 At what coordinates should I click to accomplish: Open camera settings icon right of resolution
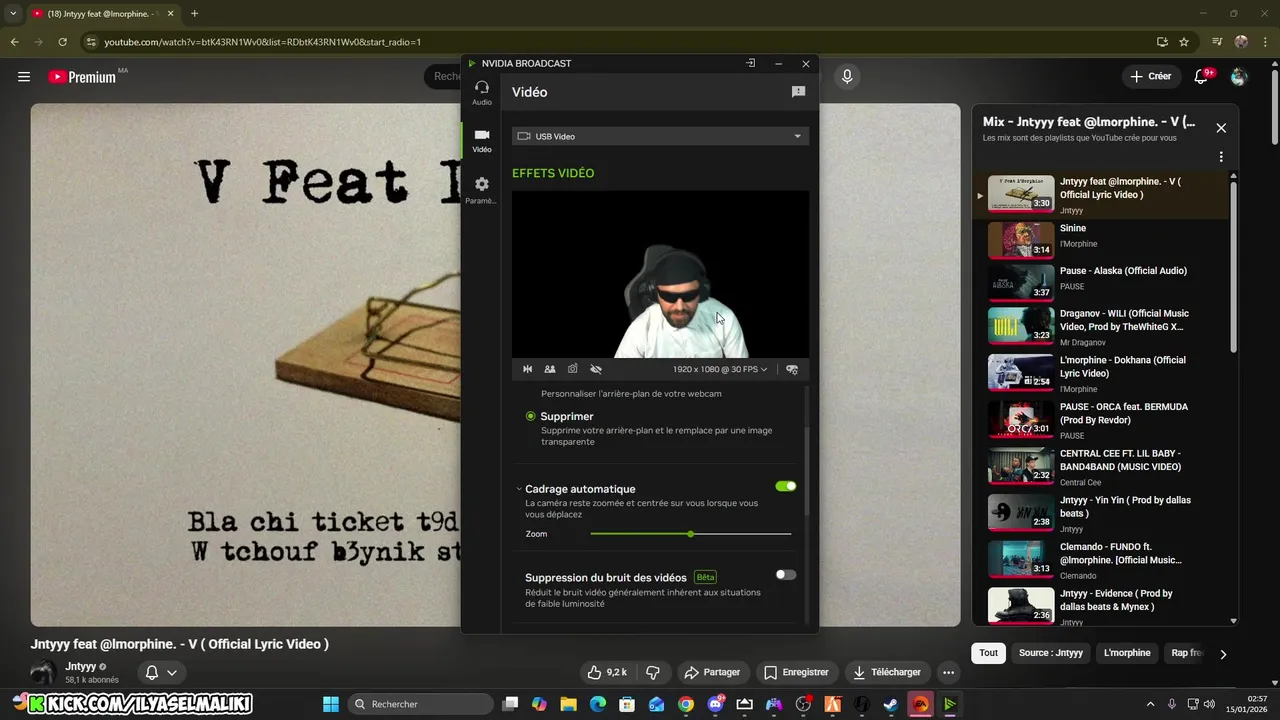pos(792,369)
